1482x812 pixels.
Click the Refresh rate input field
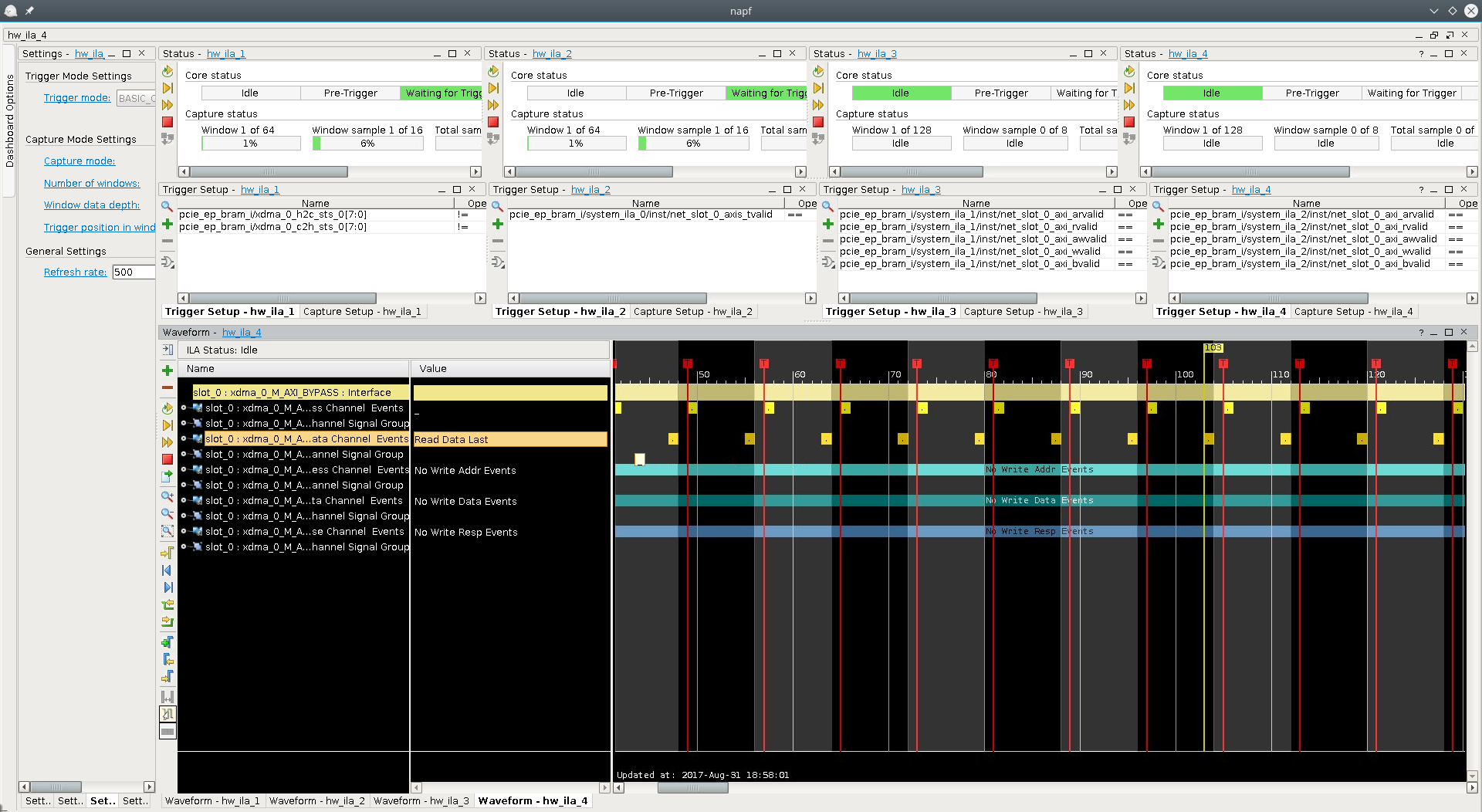[133, 272]
